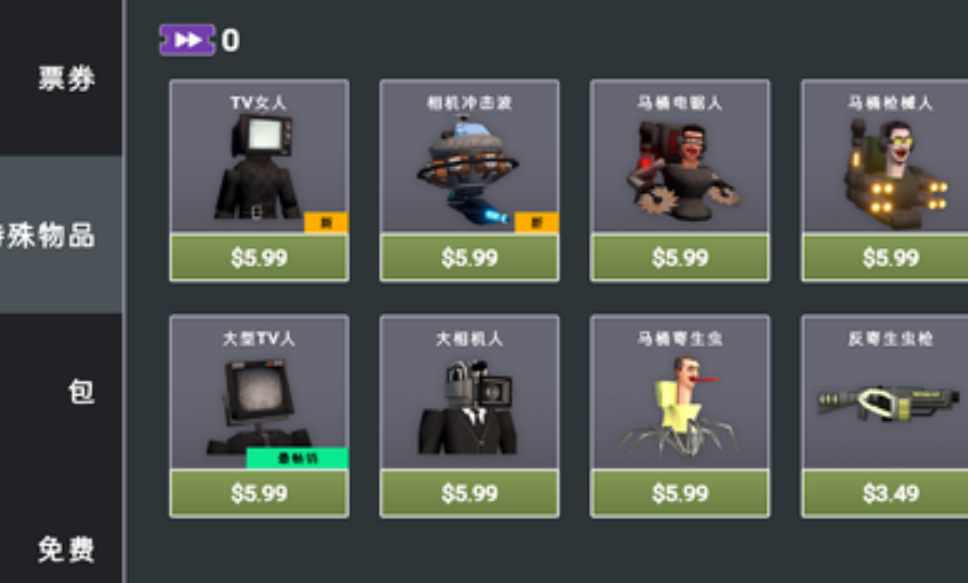This screenshot has height=583, width=968.
Task: Switch to the 免费 sidebar tab
Action: [67, 549]
